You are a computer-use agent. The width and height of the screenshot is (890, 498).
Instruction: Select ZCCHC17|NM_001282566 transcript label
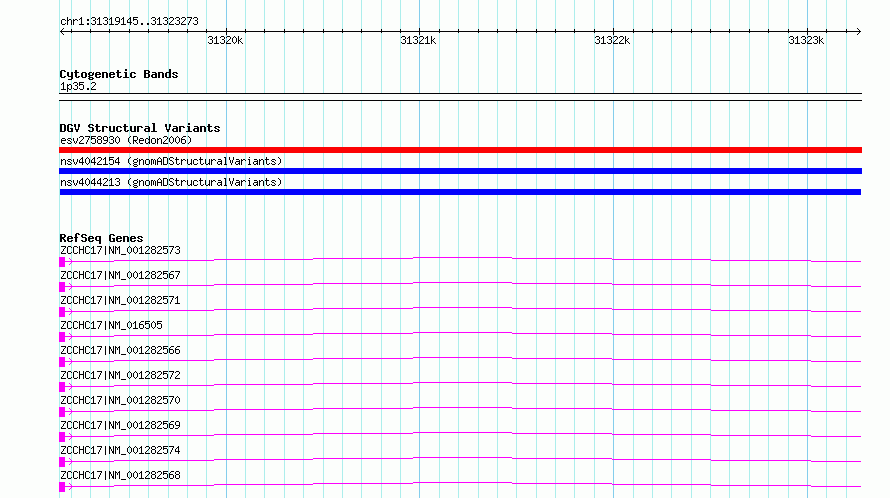(120, 350)
